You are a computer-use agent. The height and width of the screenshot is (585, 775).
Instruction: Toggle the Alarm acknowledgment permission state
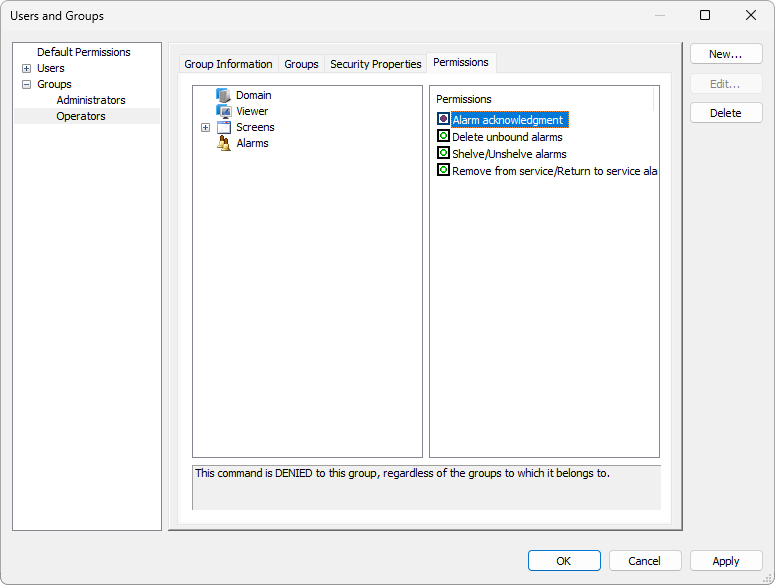click(443, 120)
